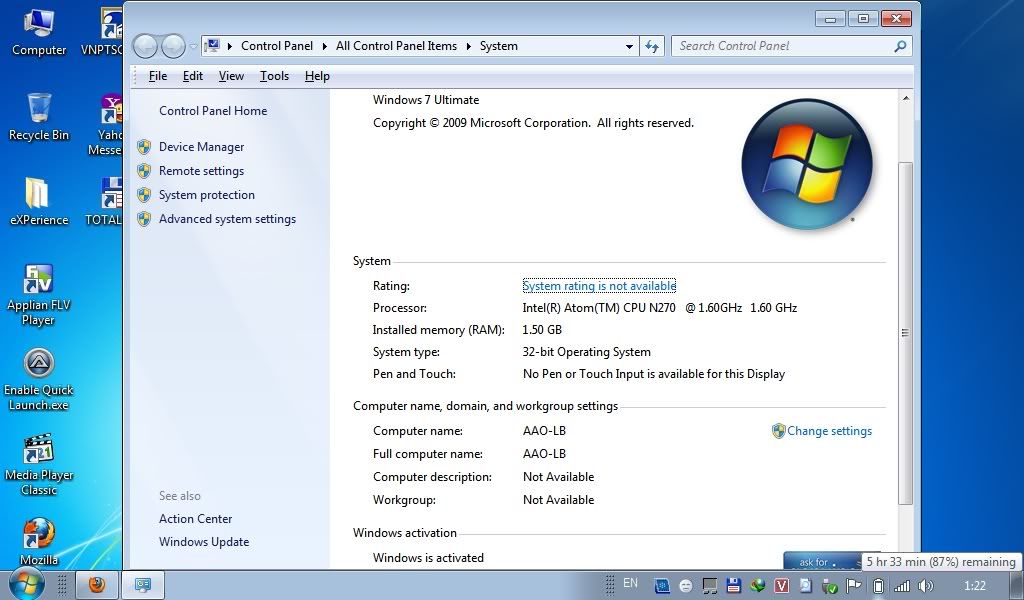Image resolution: width=1024 pixels, height=600 pixels.
Task: Click the floppy disk save tray icon
Action: pos(734,586)
